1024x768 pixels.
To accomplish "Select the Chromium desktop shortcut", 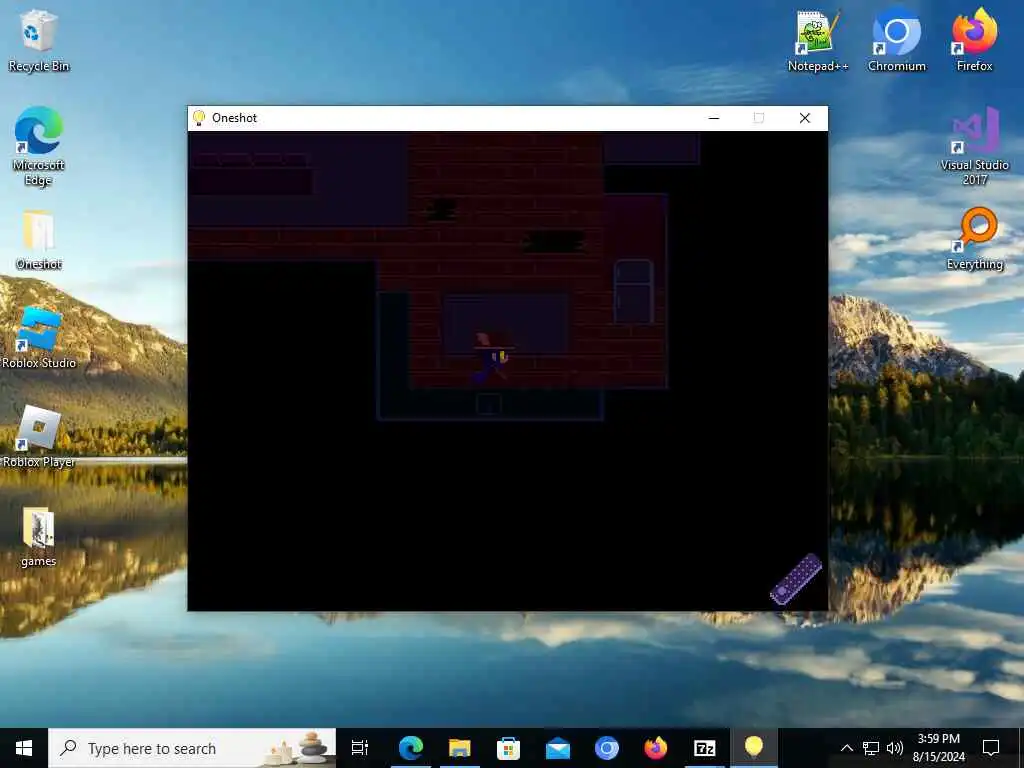I will (x=897, y=40).
